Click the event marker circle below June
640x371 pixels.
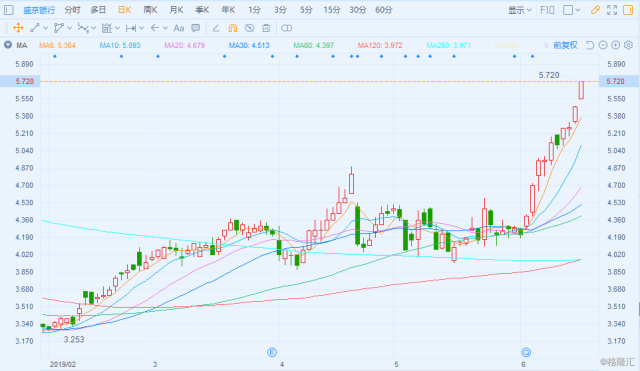[526, 352]
